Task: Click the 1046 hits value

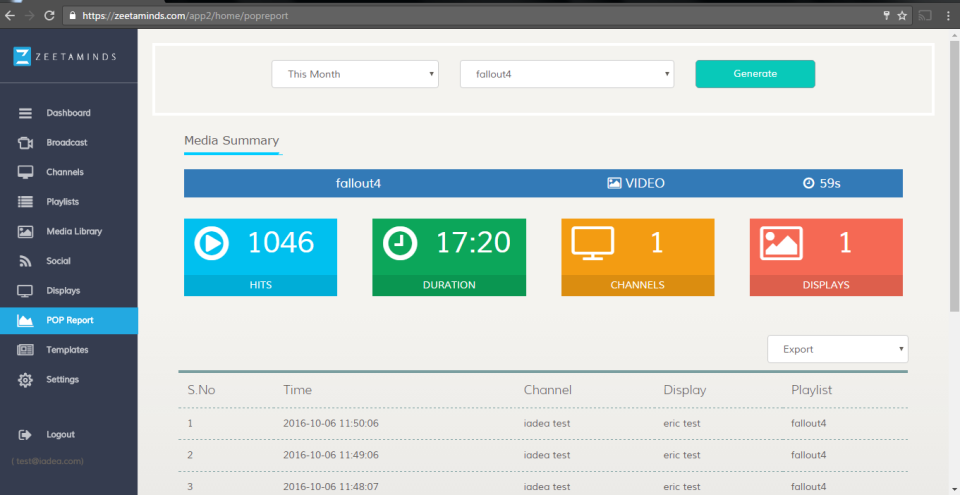Action: 281,243
